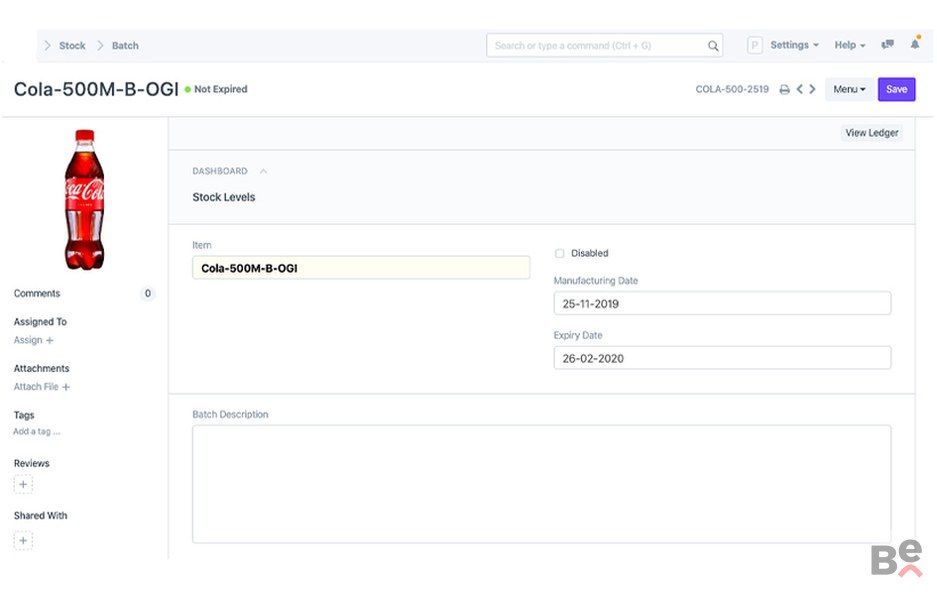
Task: Click the Save button
Action: click(896, 90)
